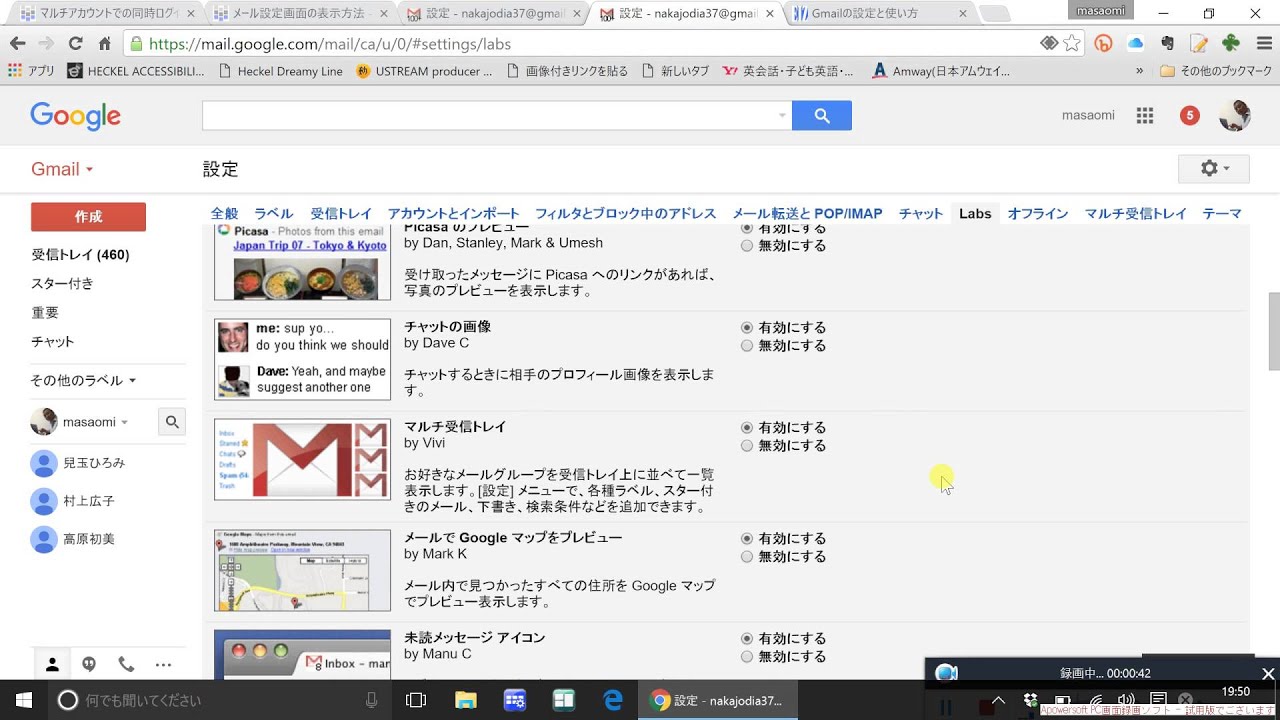Reload the Gmail settings page
Viewport: 1280px width, 720px height.
(75, 44)
